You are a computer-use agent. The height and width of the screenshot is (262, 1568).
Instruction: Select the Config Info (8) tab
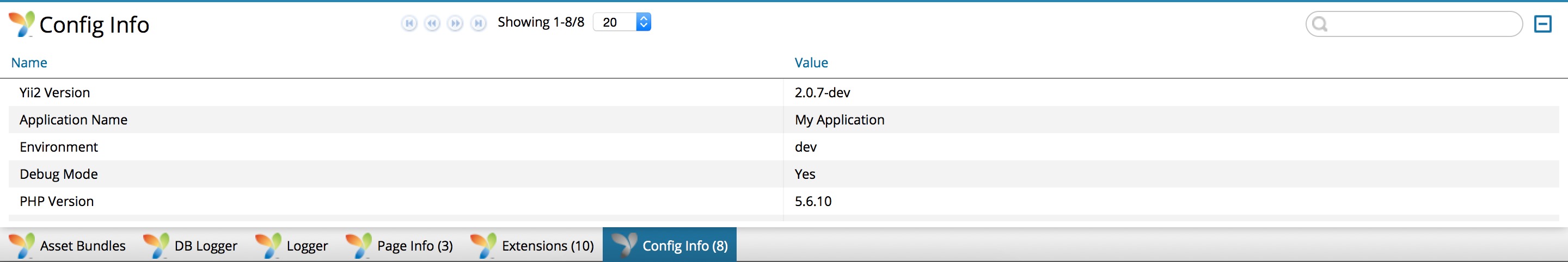(670, 245)
